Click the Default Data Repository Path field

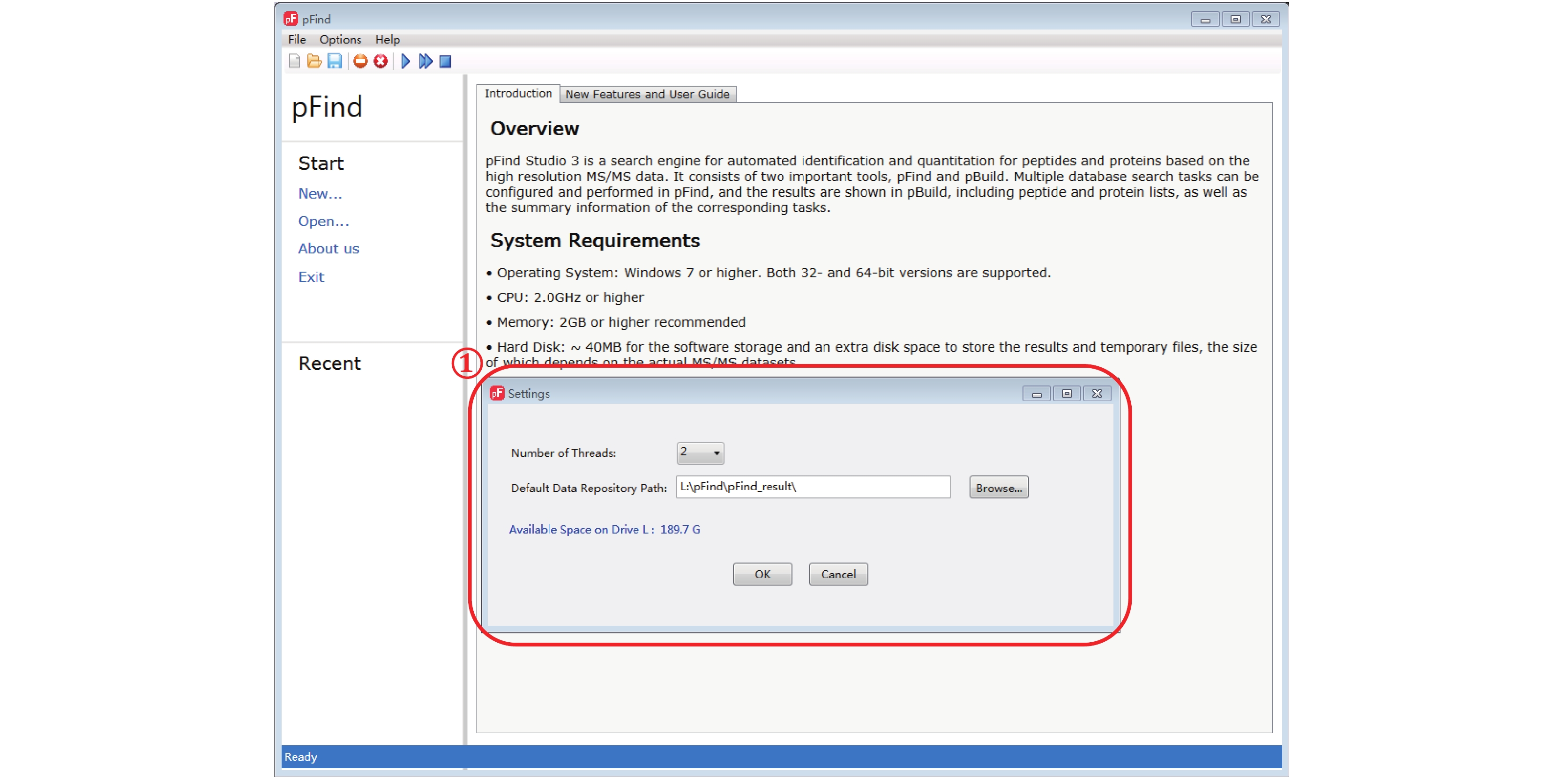(x=813, y=487)
